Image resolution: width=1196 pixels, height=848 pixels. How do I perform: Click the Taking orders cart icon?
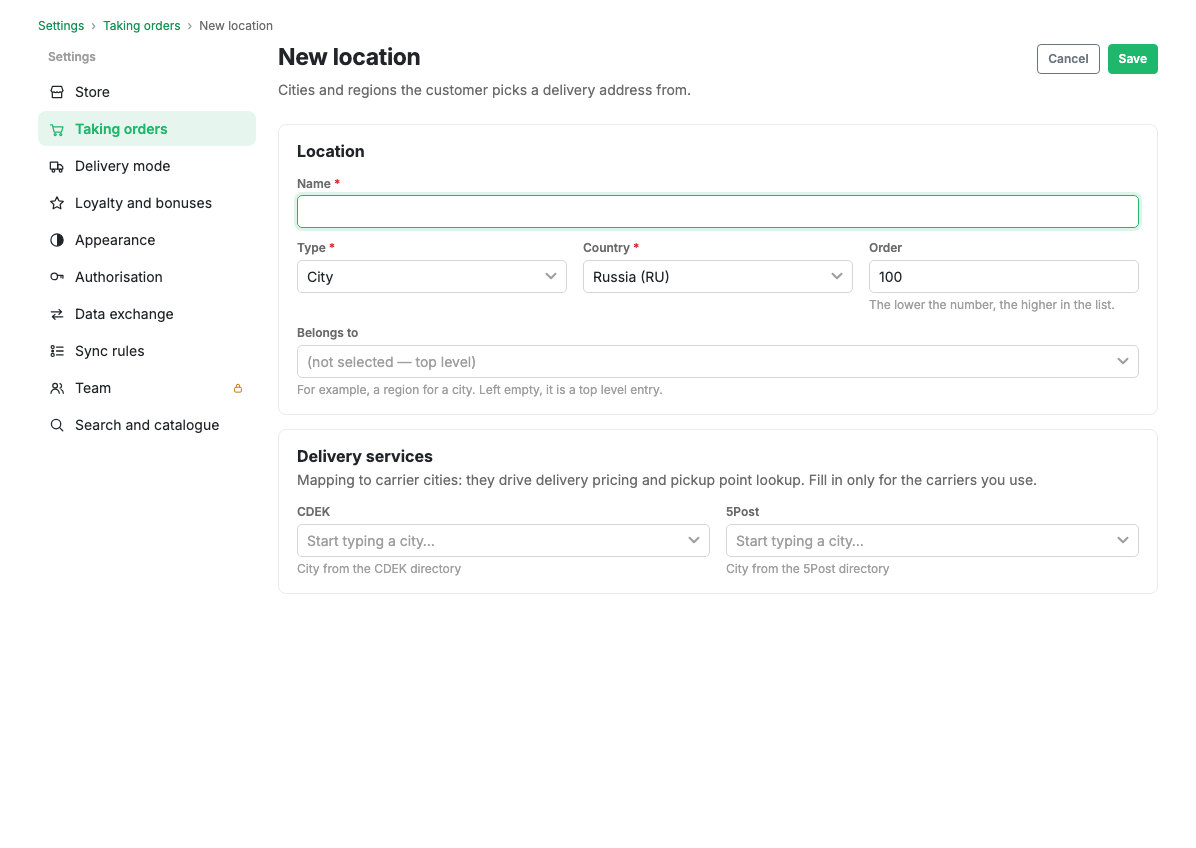(x=57, y=130)
